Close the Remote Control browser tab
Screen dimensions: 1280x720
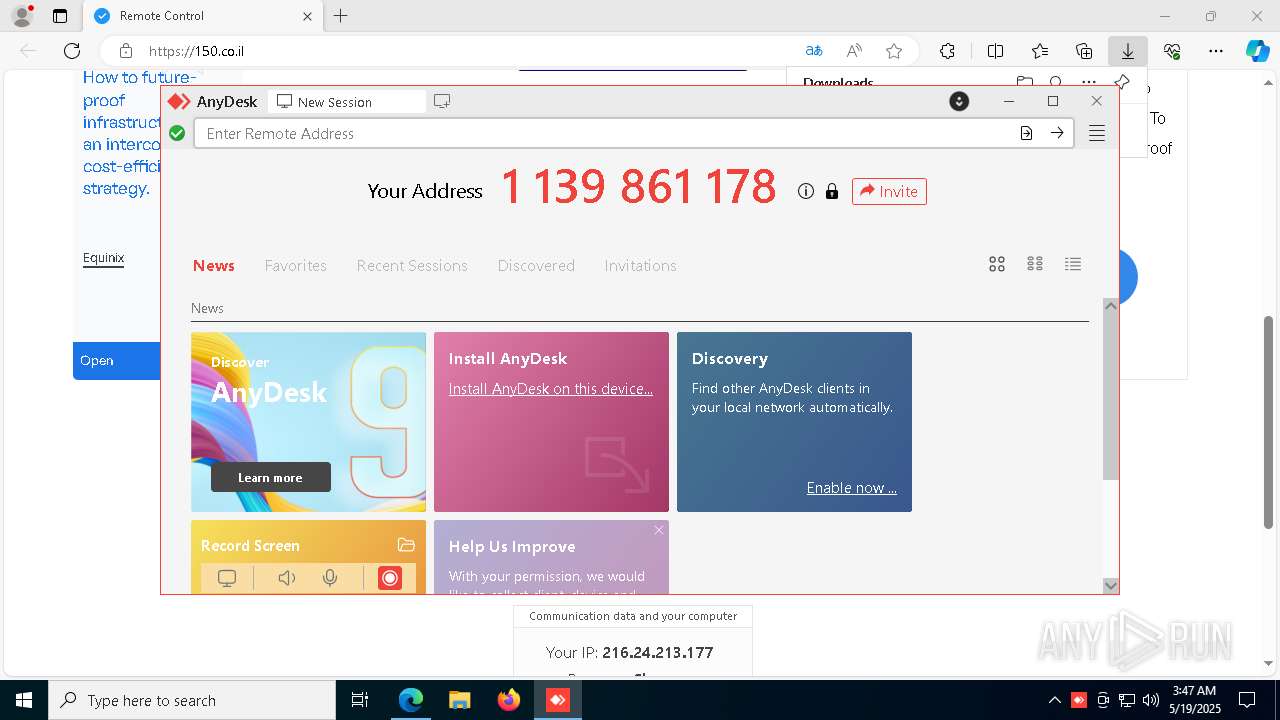[307, 16]
